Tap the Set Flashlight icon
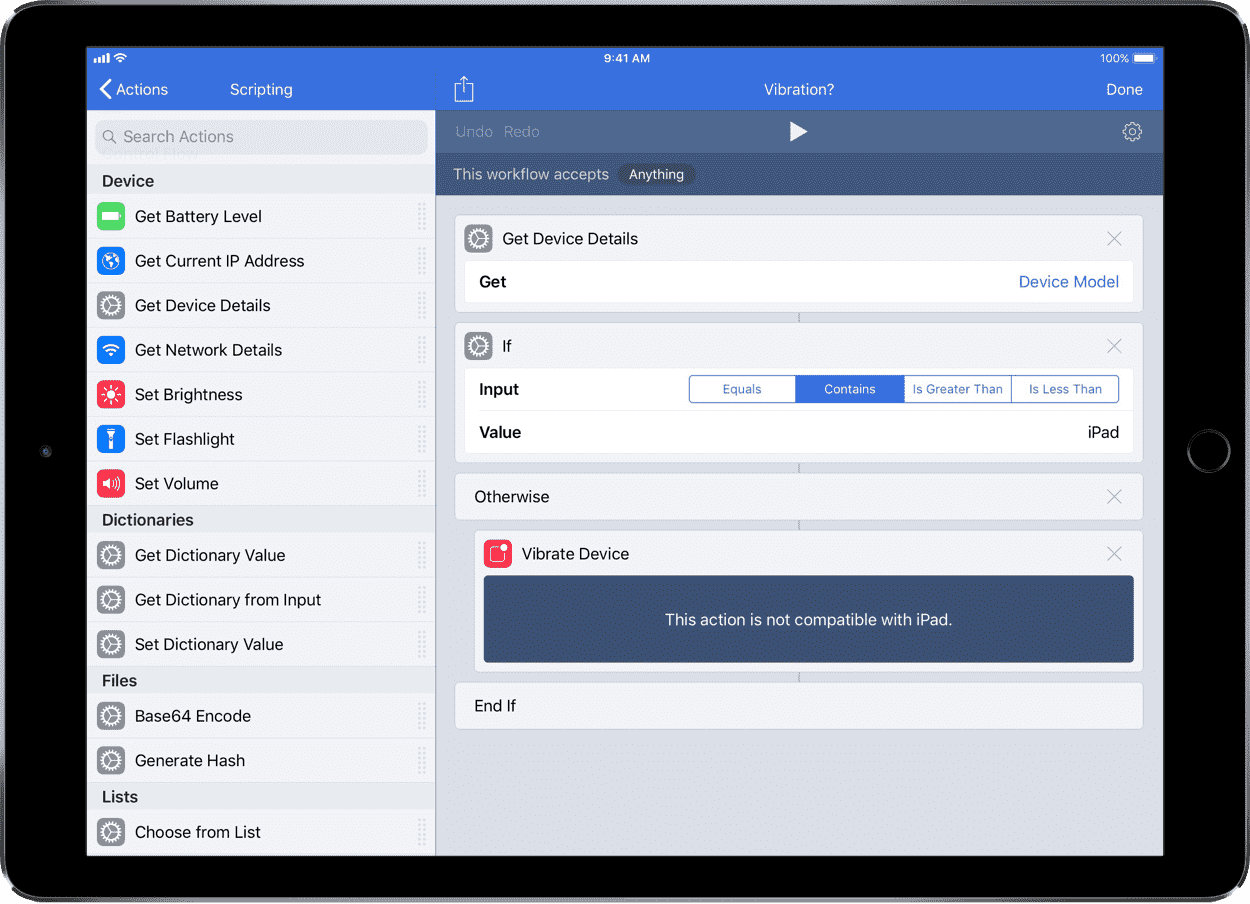The height and width of the screenshot is (904, 1250). coord(111,439)
